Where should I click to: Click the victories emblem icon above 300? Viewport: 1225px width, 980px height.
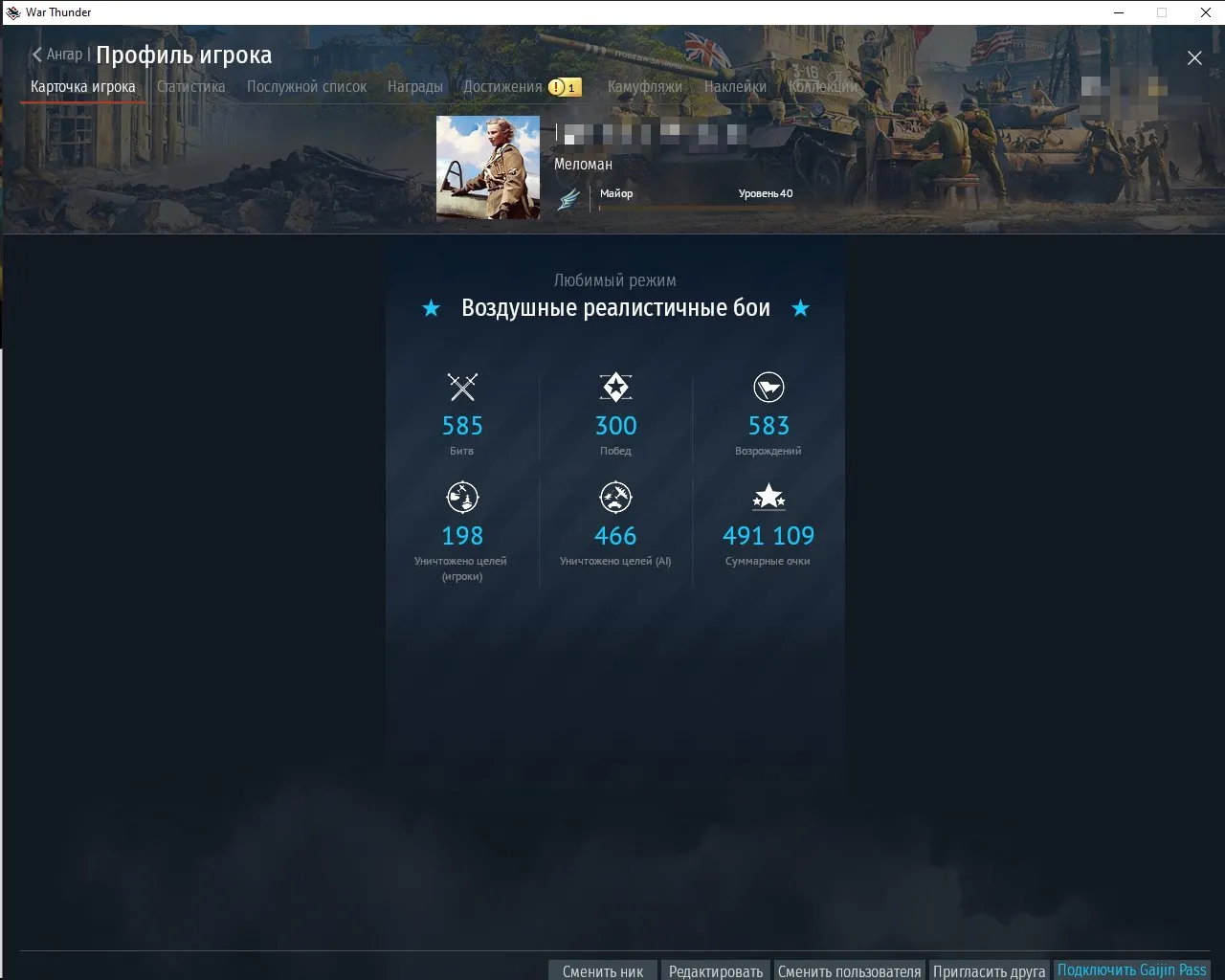point(615,387)
